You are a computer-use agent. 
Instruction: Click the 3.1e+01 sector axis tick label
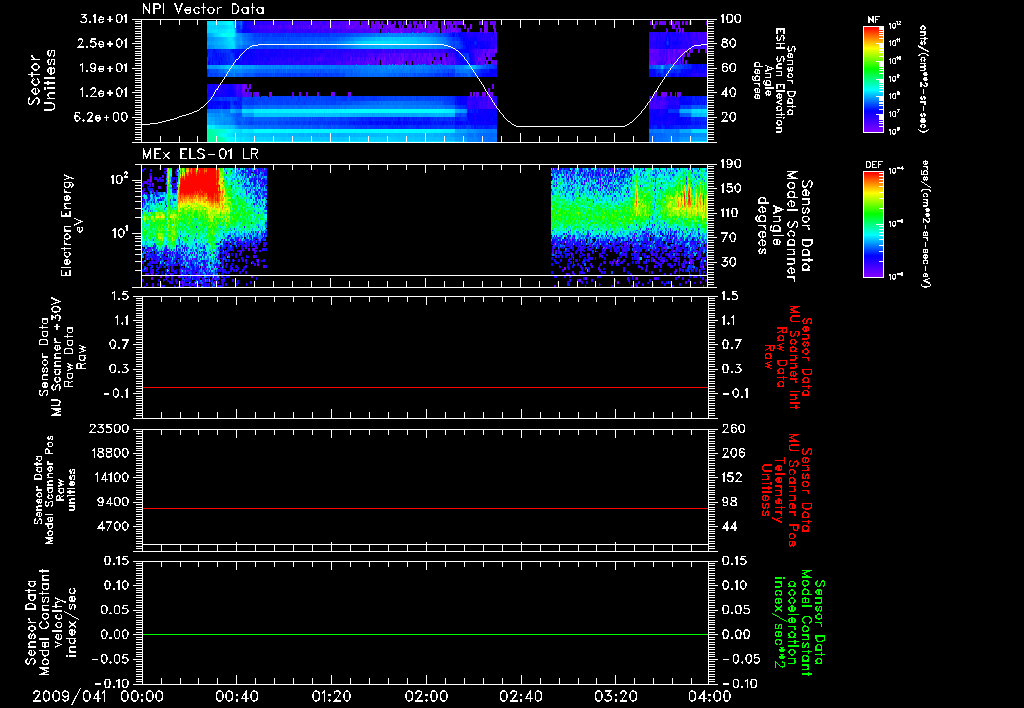pyautogui.click(x=104, y=19)
